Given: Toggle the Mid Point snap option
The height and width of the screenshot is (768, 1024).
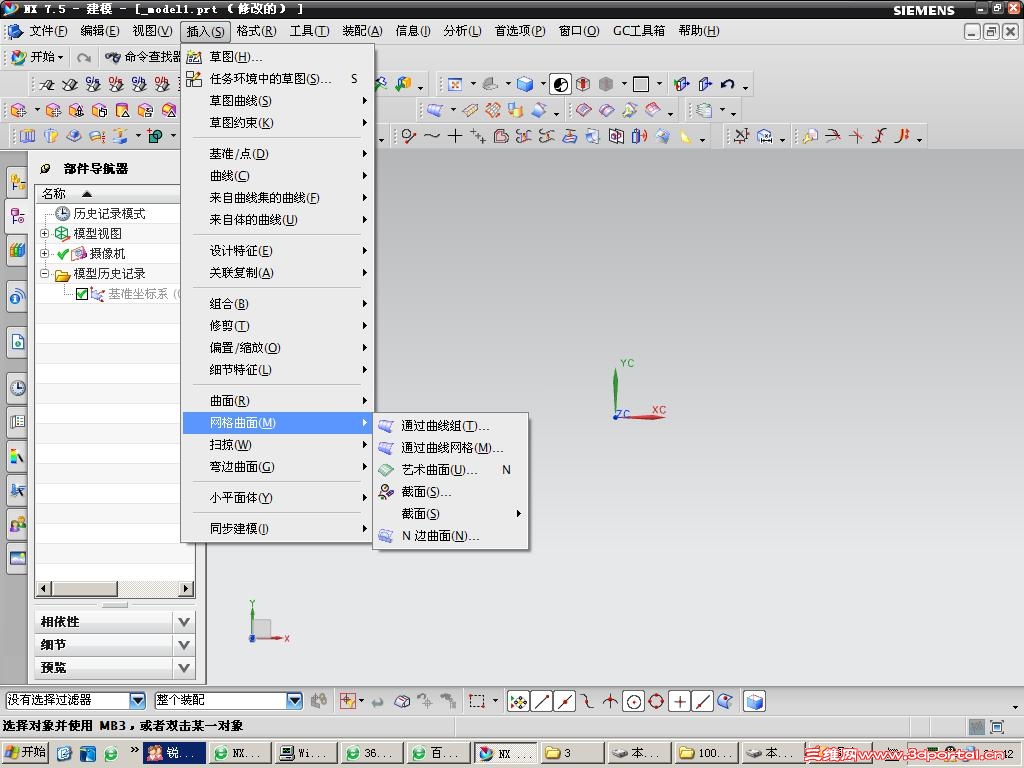Looking at the screenshot, I should click(x=565, y=701).
